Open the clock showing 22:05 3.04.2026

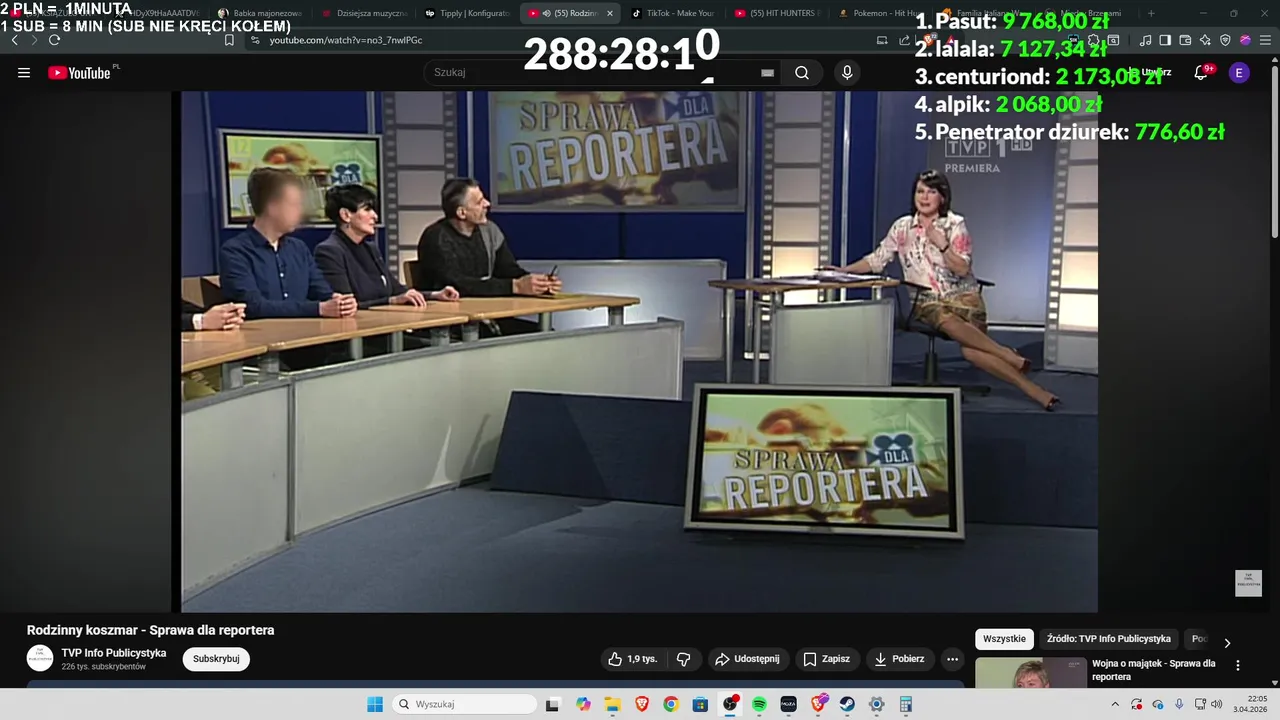(1250, 704)
